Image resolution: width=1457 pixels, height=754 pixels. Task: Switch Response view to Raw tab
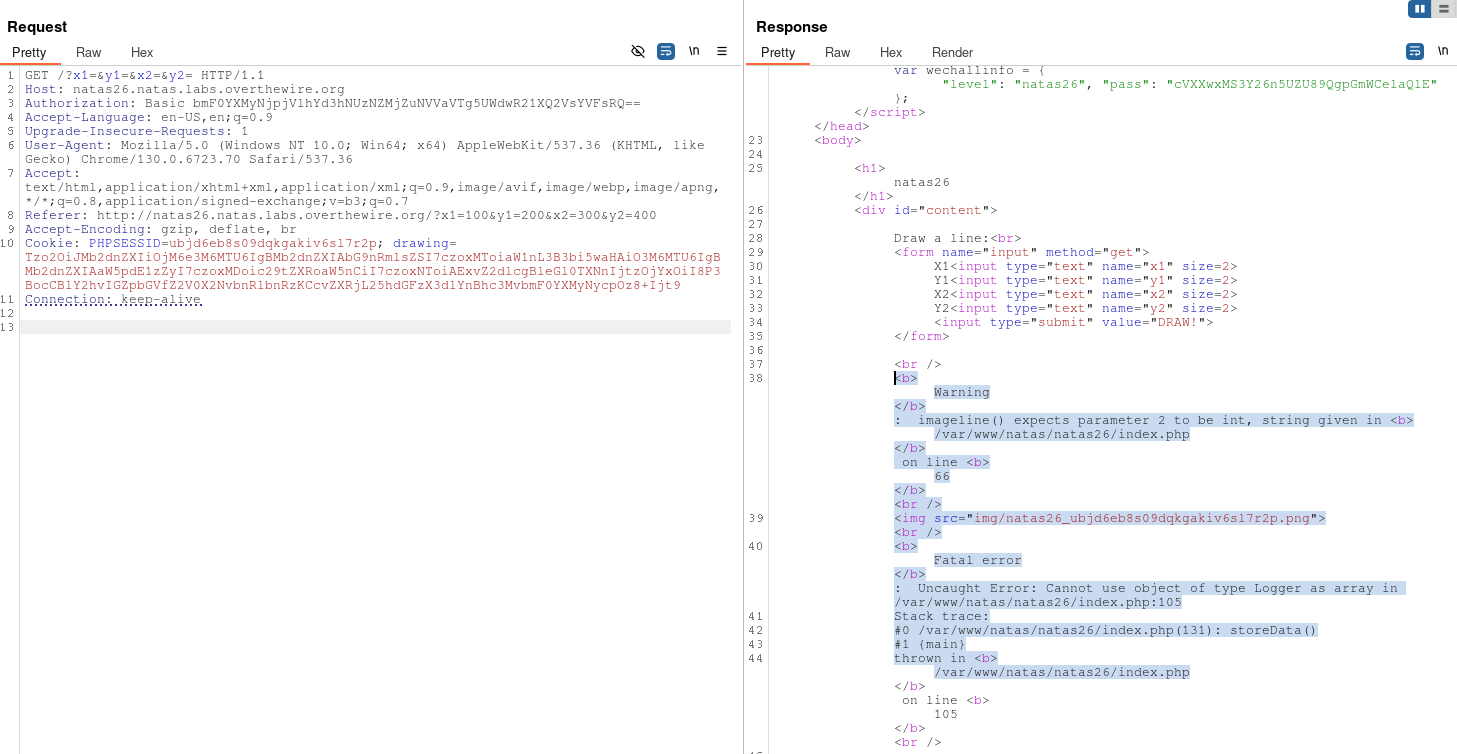pyautogui.click(x=838, y=52)
